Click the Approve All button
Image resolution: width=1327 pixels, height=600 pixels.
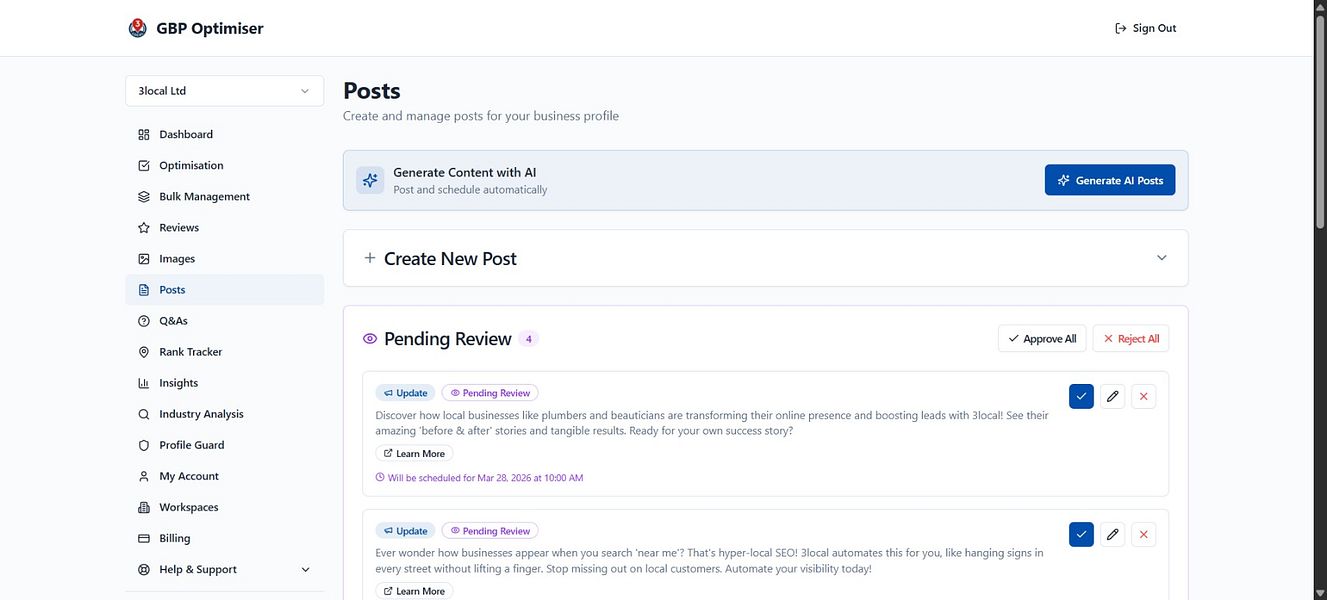point(1042,339)
